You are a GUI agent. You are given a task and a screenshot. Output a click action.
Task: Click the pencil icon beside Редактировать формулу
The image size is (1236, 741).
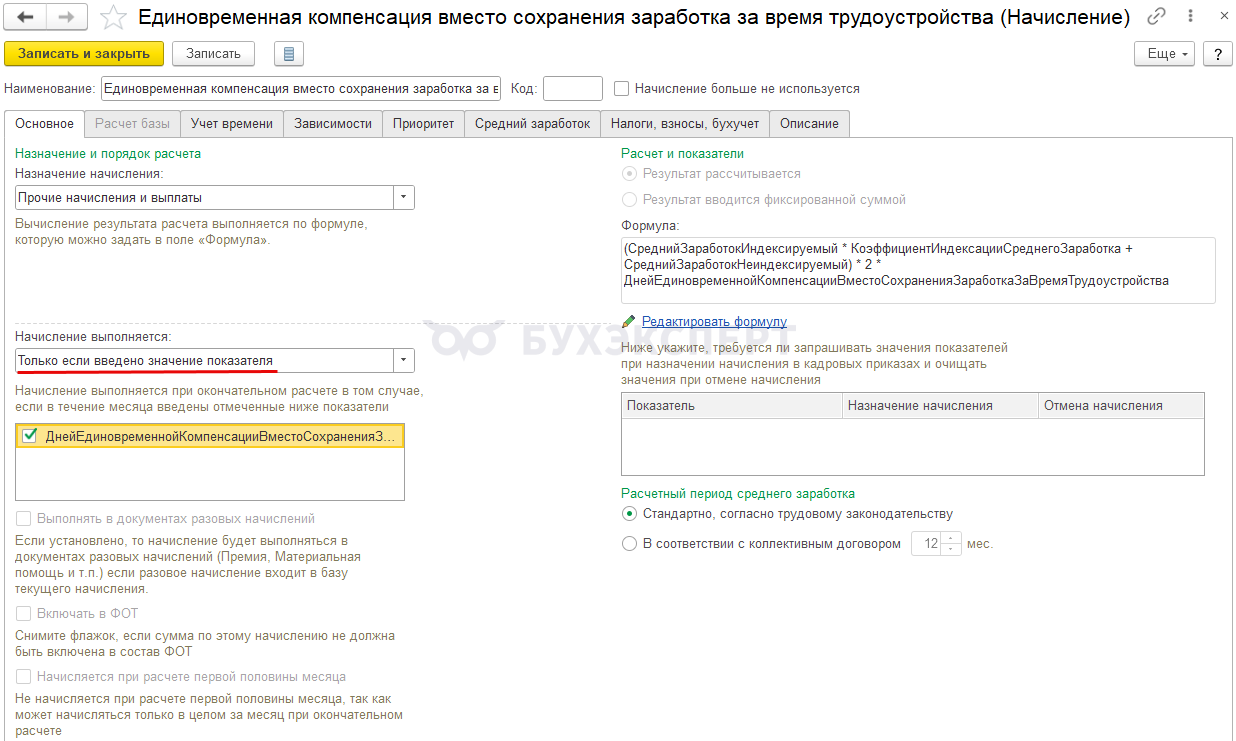pyautogui.click(x=629, y=322)
